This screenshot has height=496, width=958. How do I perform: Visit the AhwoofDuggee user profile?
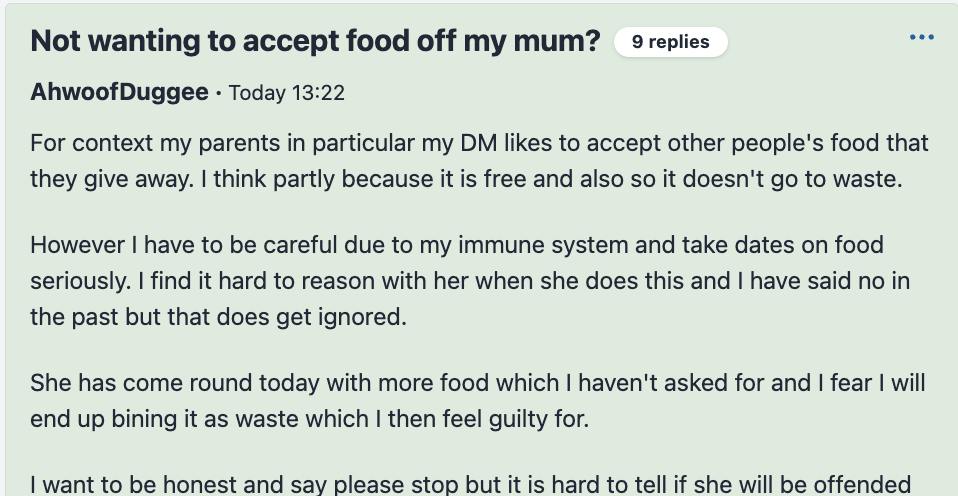119,93
